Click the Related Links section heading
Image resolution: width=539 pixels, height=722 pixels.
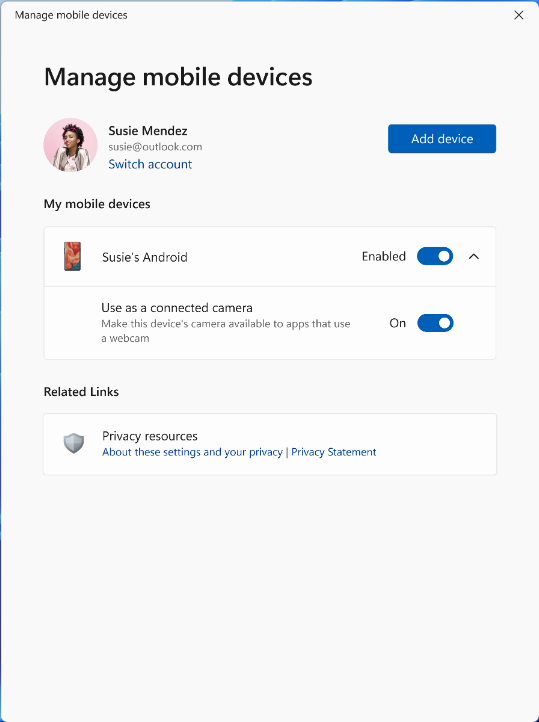coord(81,392)
